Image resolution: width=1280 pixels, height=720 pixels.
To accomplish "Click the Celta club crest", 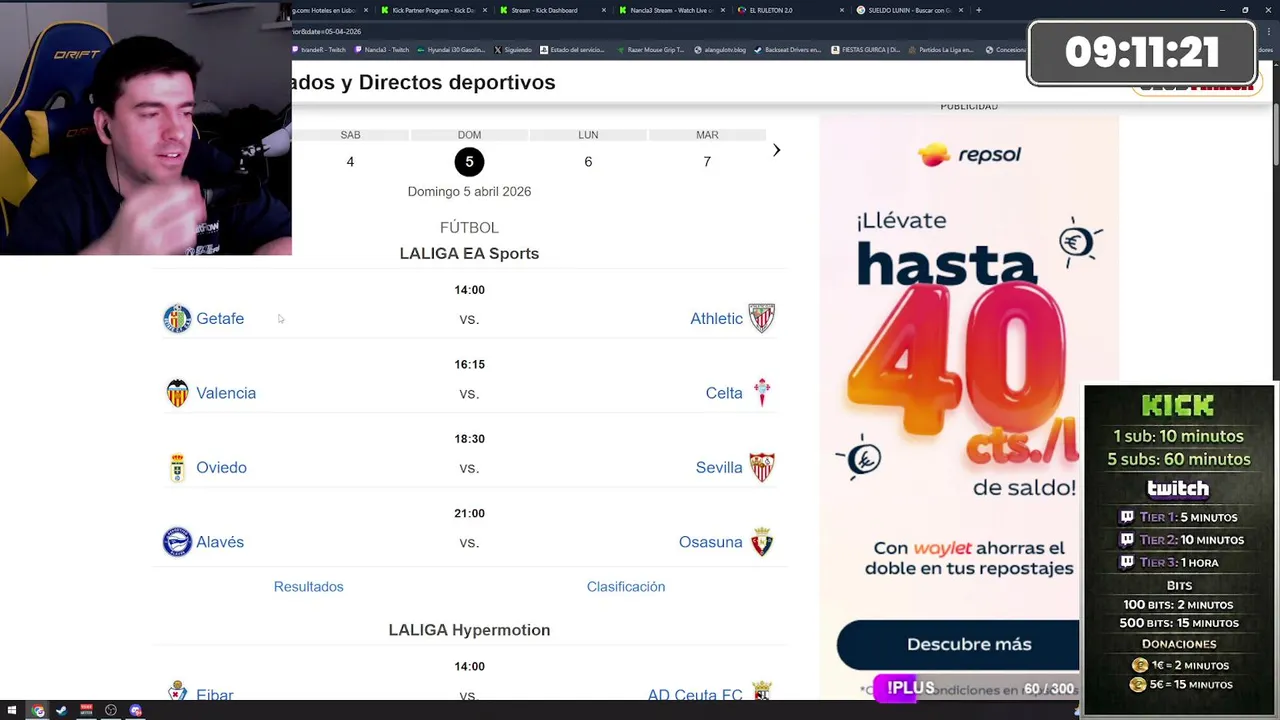I will [x=762, y=393].
